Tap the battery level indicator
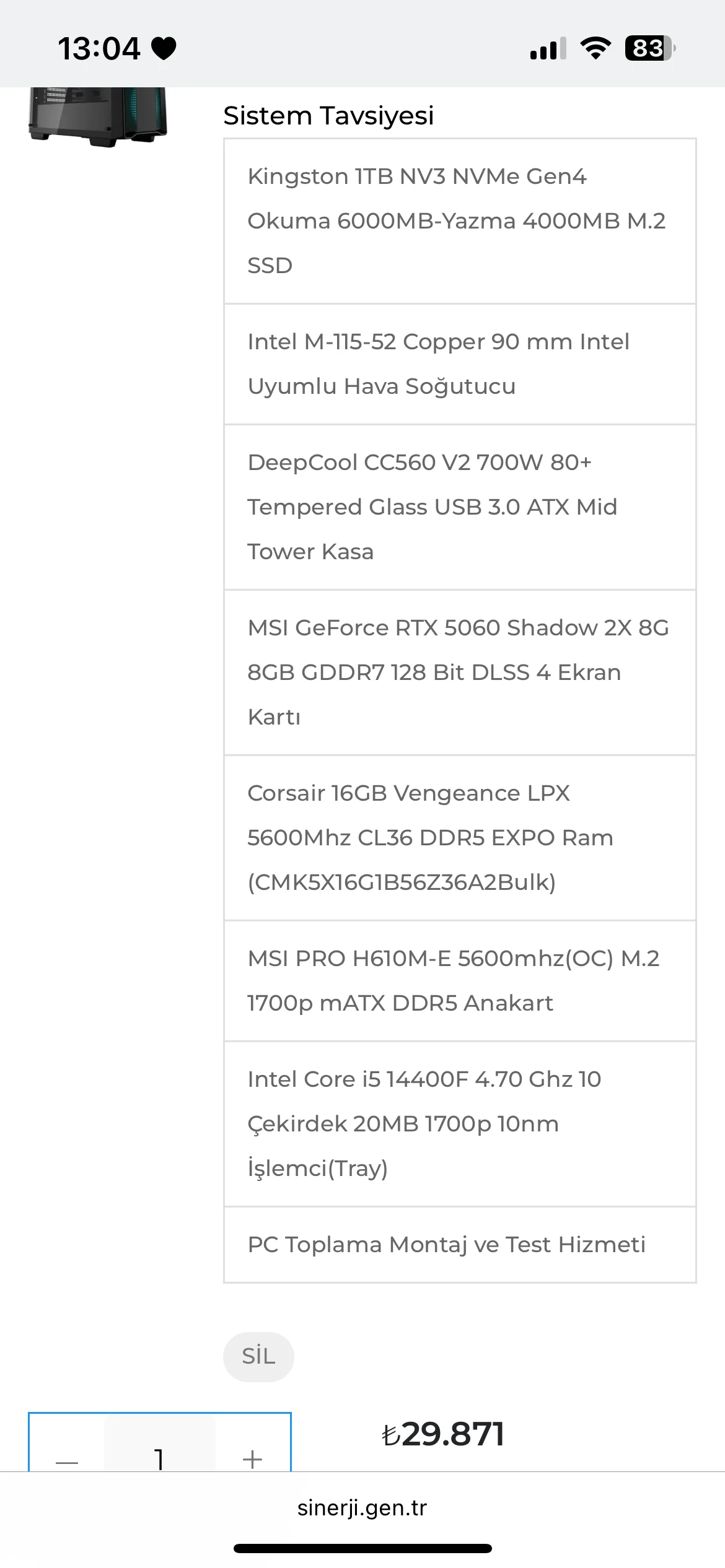 coord(649,48)
